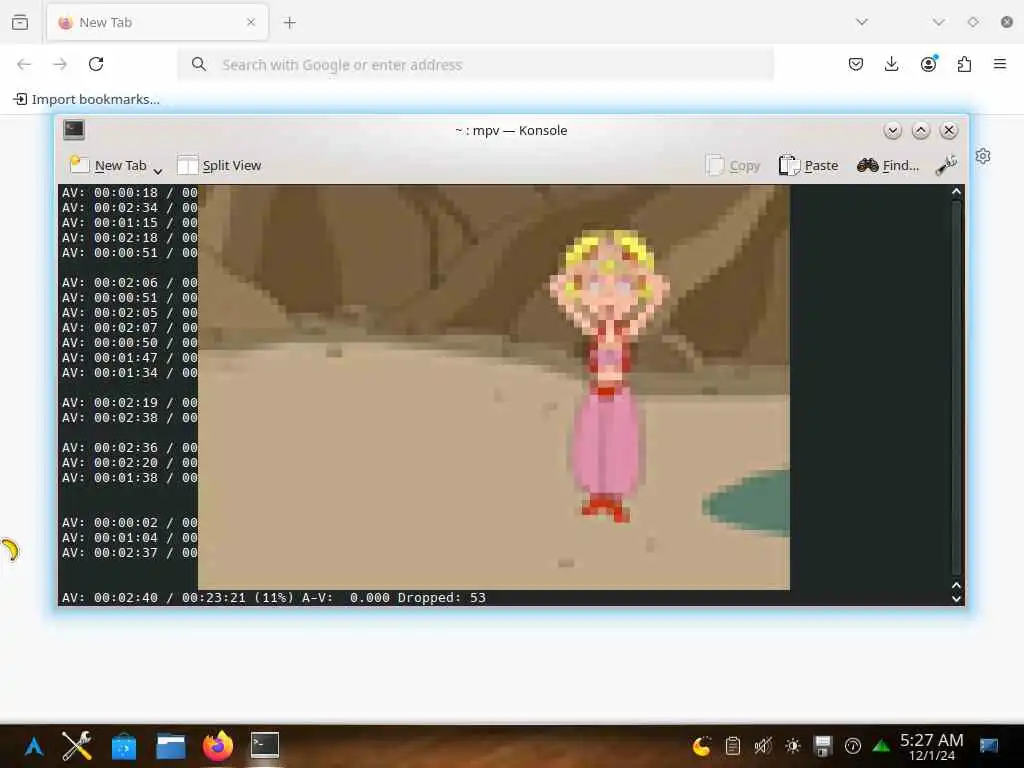Click the line reading AV: 00:00:18
Image resolution: width=1024 pixels, height=768 pixels.
tap(129, 193)
